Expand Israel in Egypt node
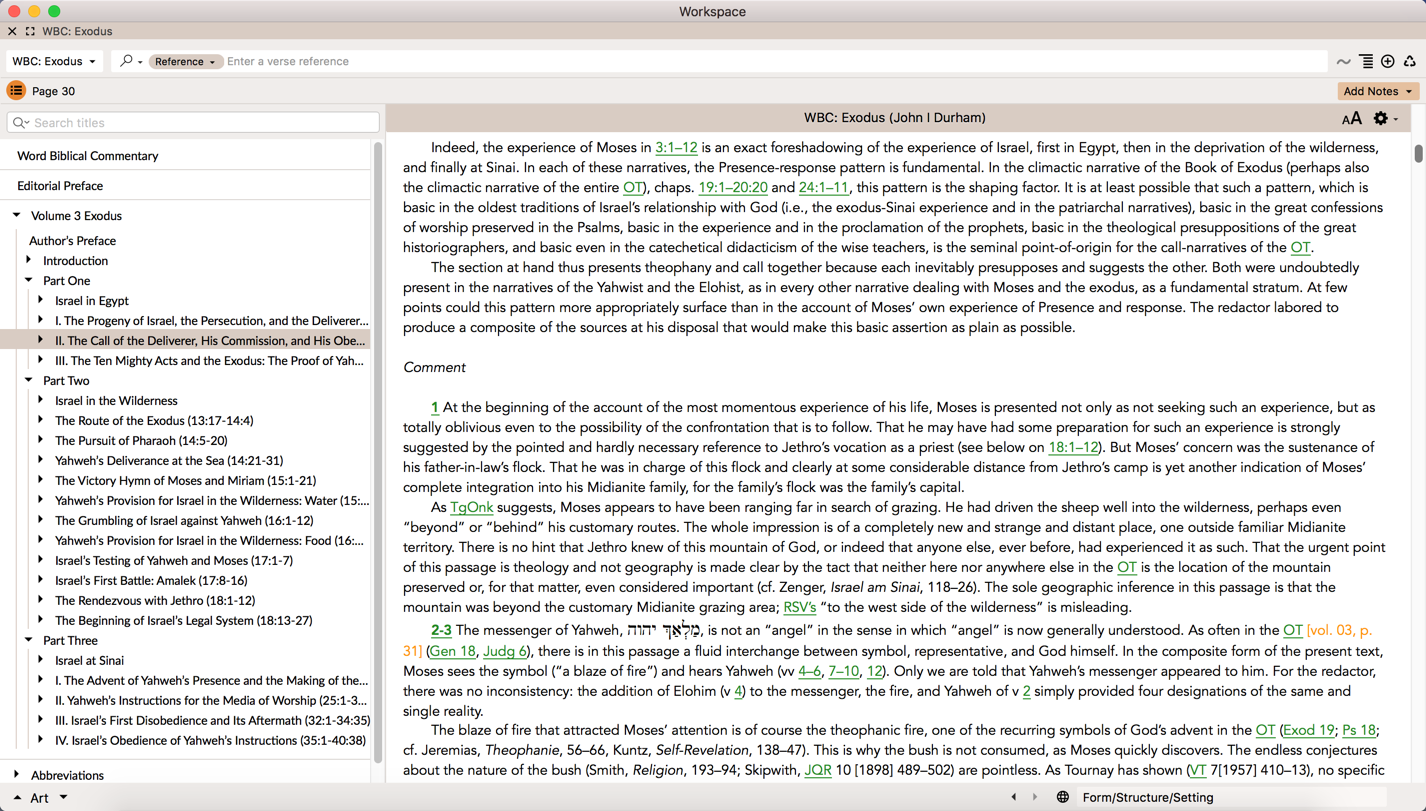This screenshot has height=811, width=1426. tap(41, 300)
